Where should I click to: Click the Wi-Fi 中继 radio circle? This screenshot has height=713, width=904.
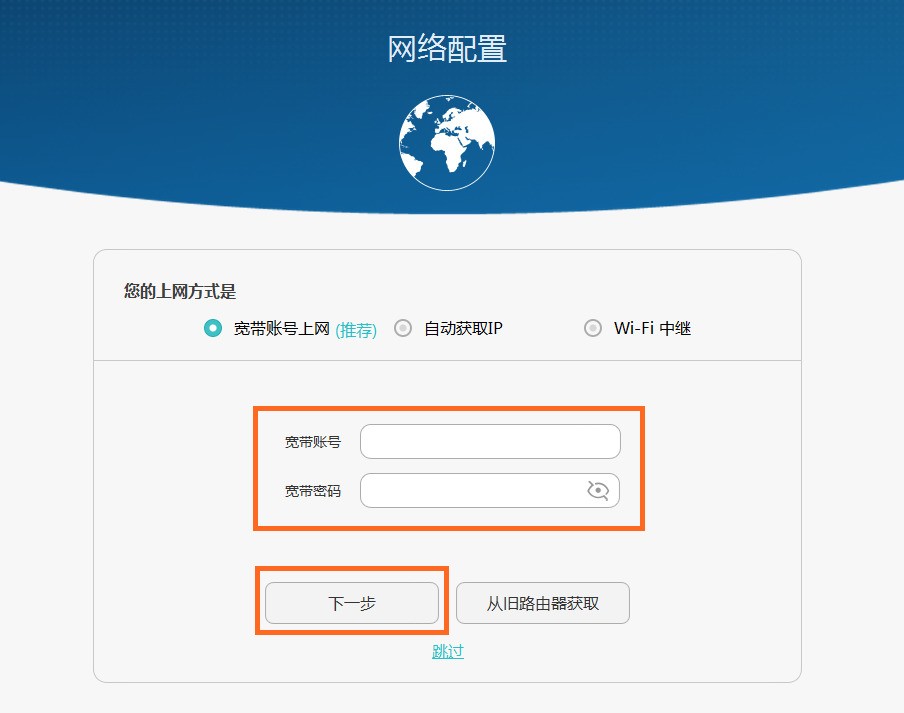592,327
